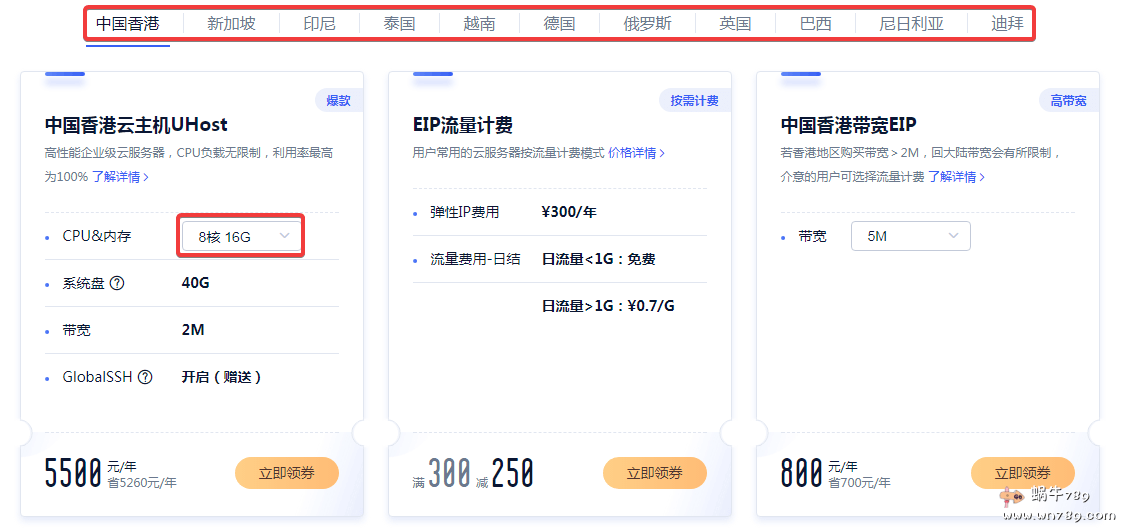
Task: Open the 带宽 5M dropdown
Action: [910, 236]
